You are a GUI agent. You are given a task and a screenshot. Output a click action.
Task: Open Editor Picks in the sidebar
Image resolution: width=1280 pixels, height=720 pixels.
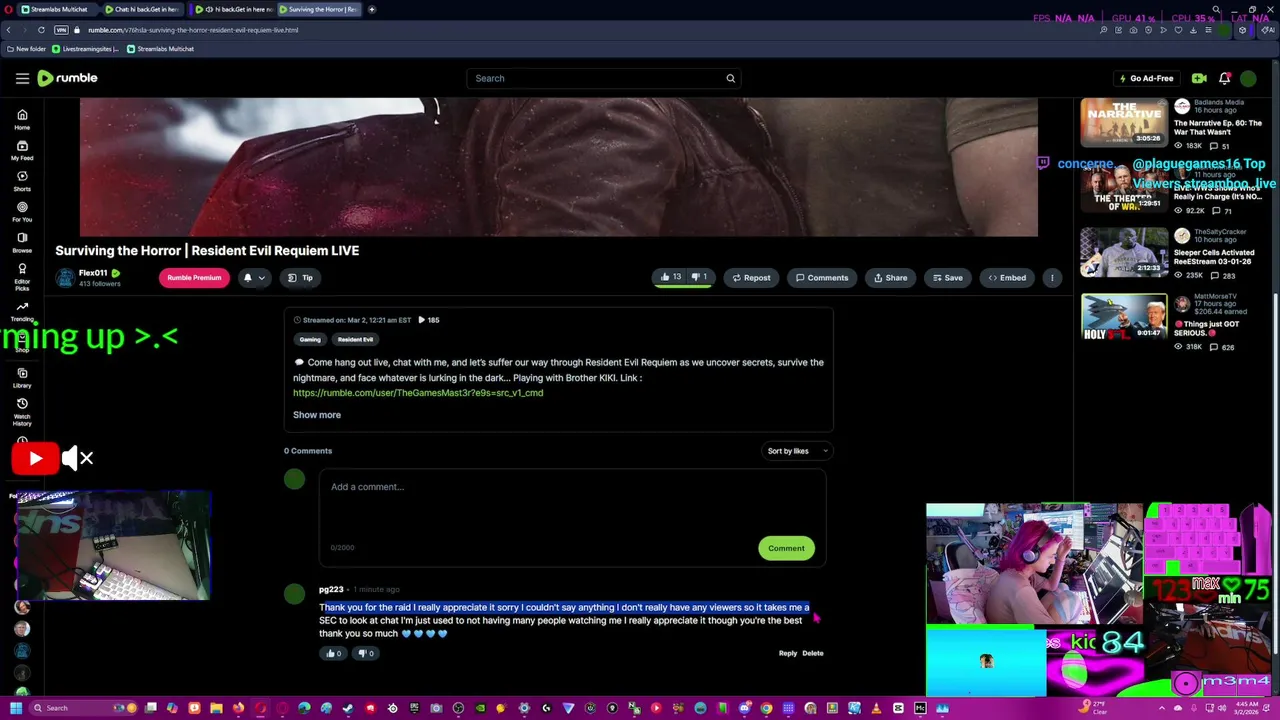click(x=22, y=277)
